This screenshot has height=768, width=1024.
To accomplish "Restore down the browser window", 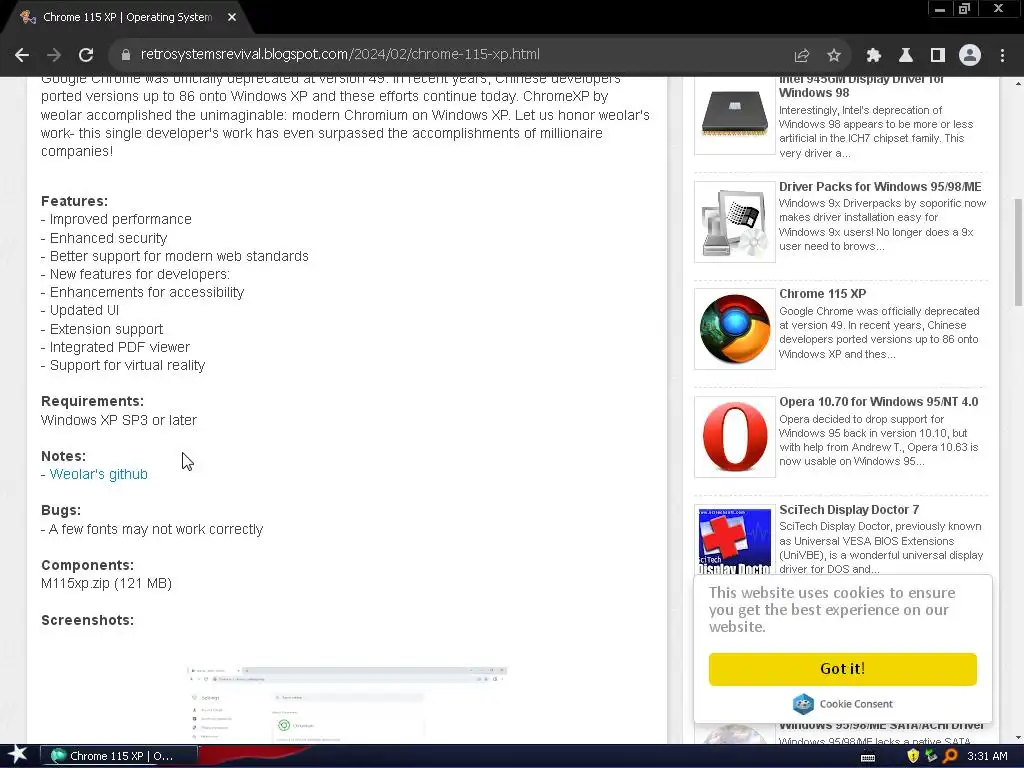I will click(x=964, y=9).
